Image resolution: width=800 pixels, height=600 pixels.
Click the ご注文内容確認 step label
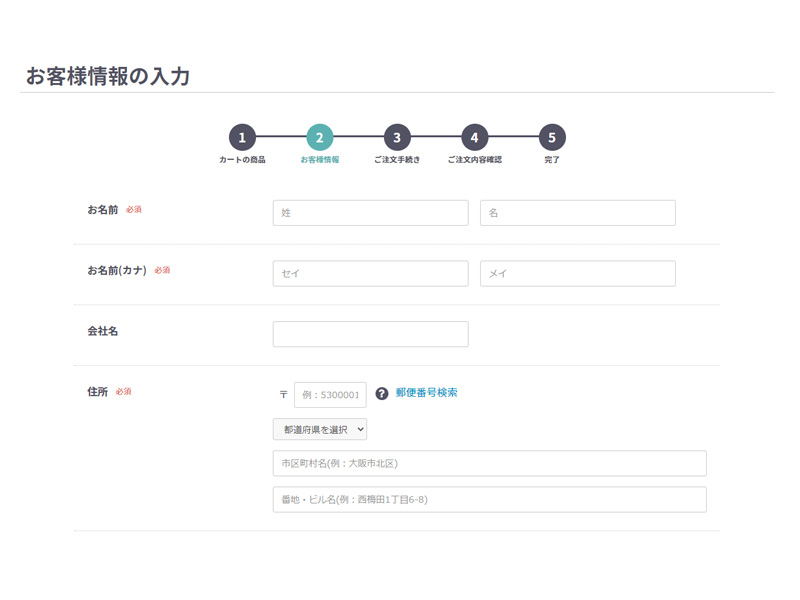[474, 160]
